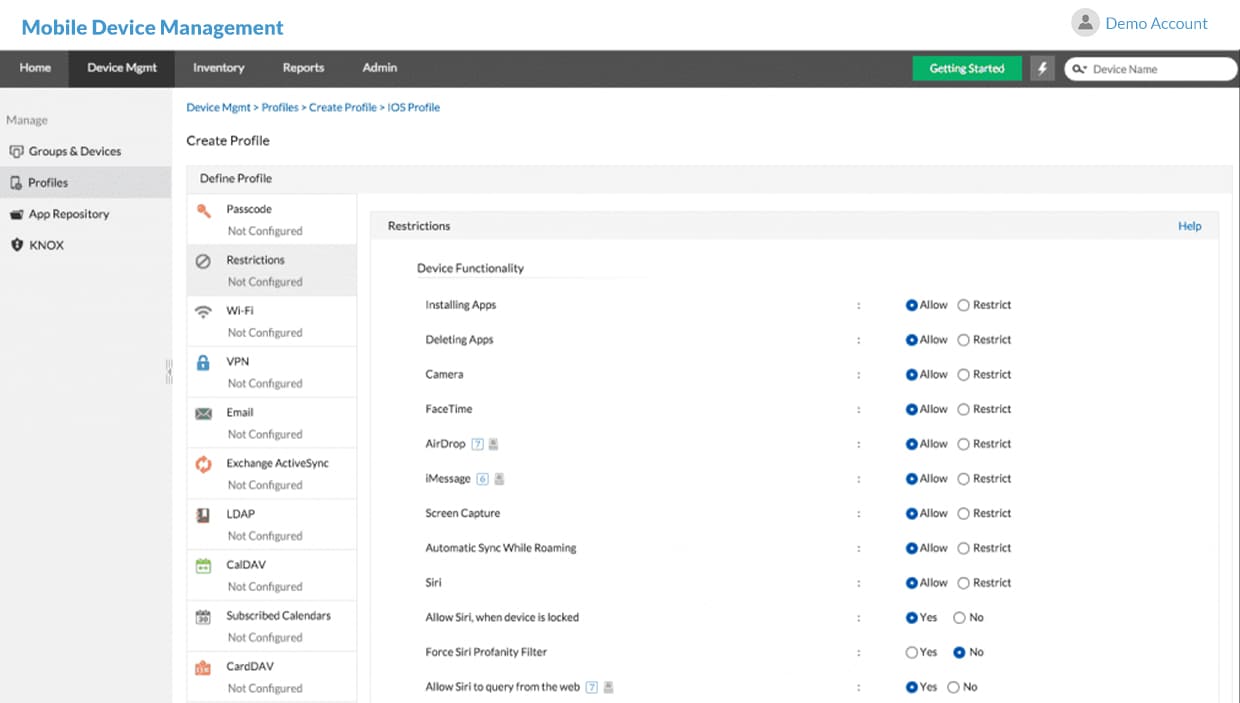The width and height of the screenshot is (1240, 703).
Task: Open the Help link in Restrictions panel
Action: 1189,226
